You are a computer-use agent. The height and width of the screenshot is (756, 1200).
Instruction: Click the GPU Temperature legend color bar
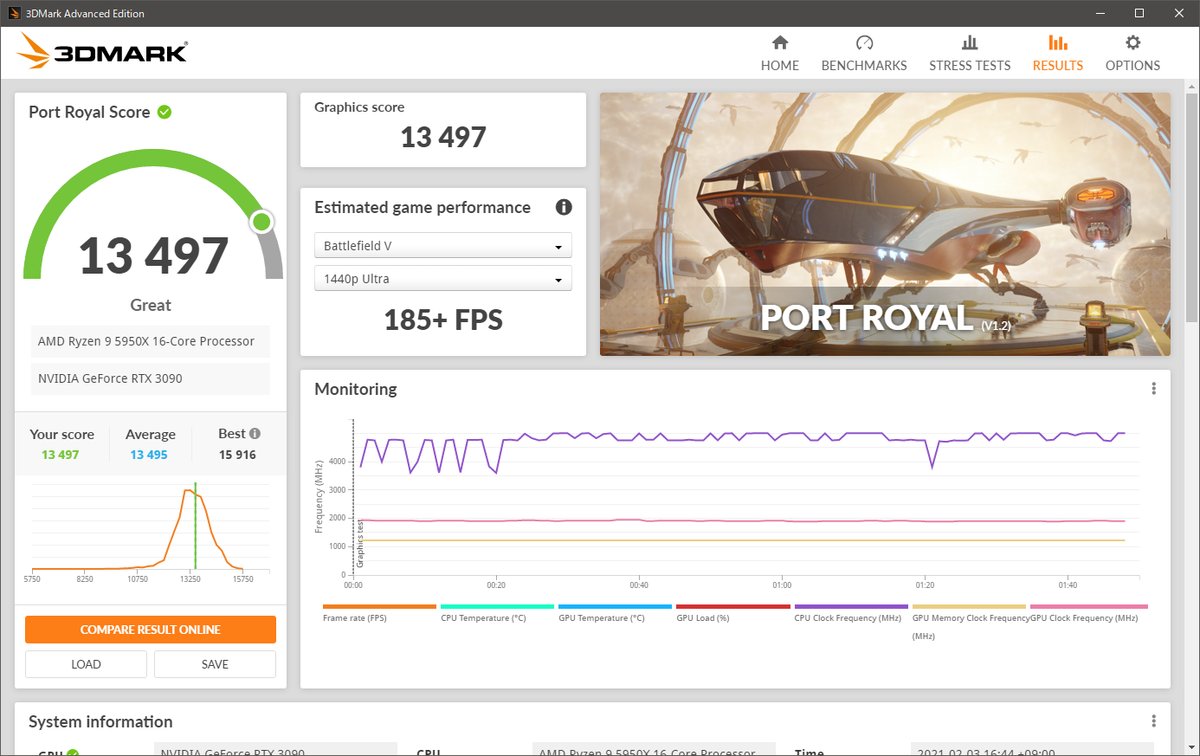[615, 606]
